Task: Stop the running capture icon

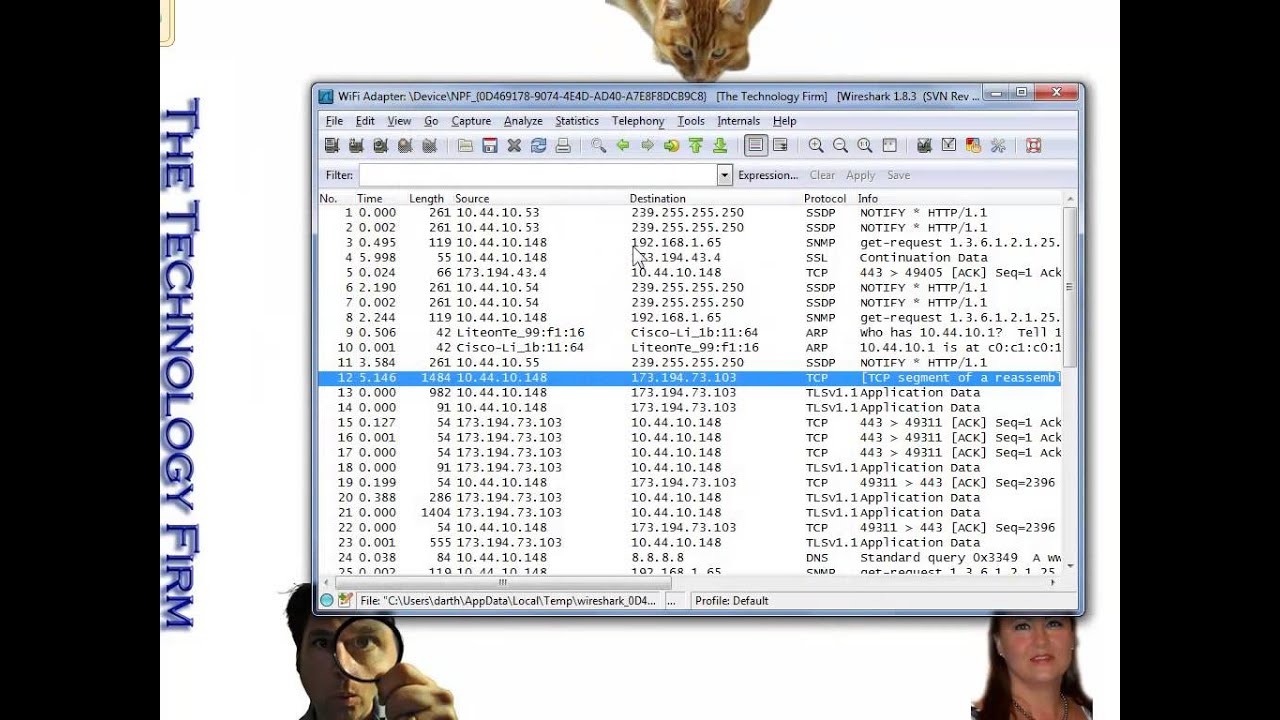Action: point(405,146)
